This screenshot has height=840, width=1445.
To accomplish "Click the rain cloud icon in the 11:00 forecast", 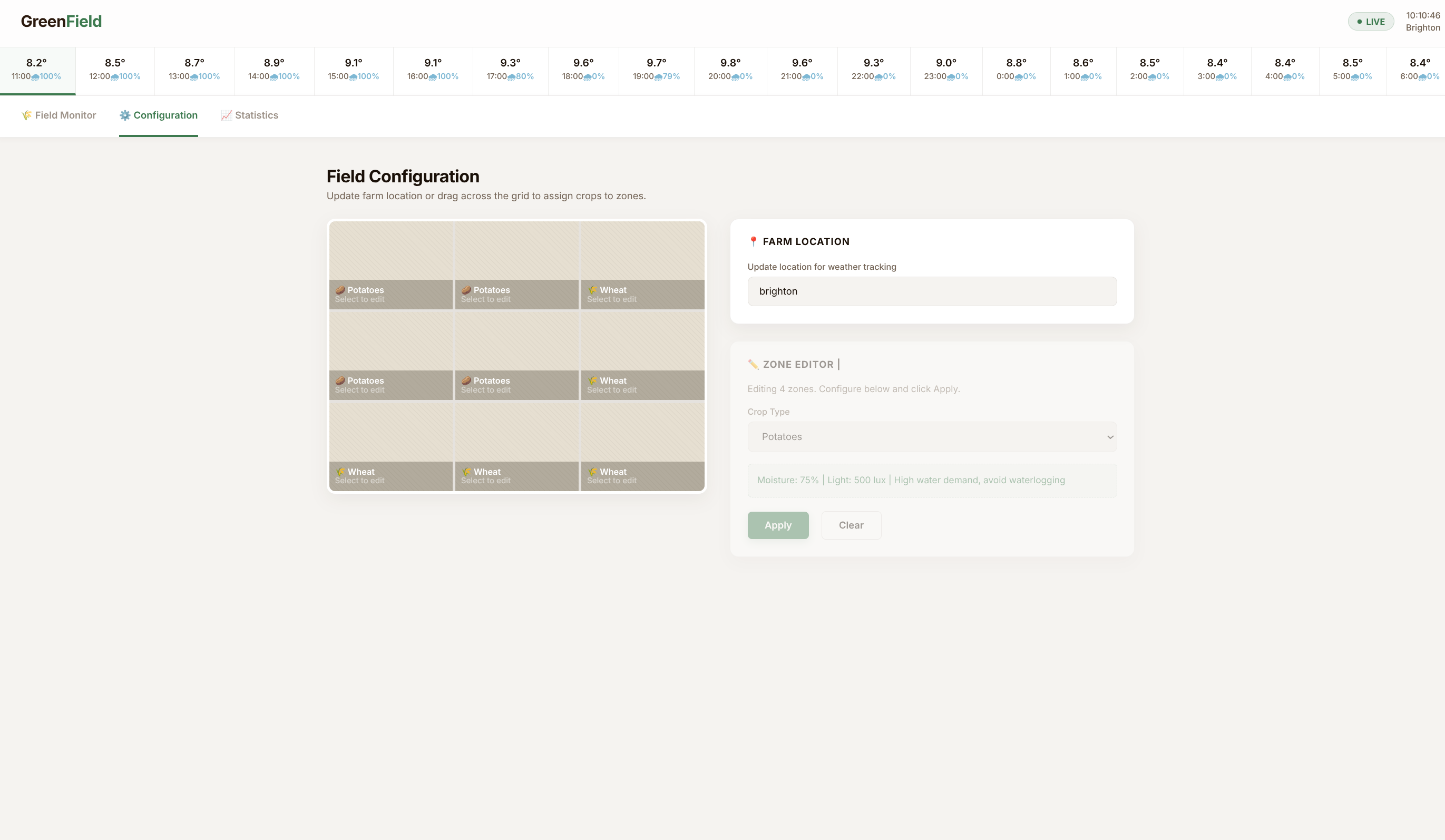I will click(x=35, y=77).
